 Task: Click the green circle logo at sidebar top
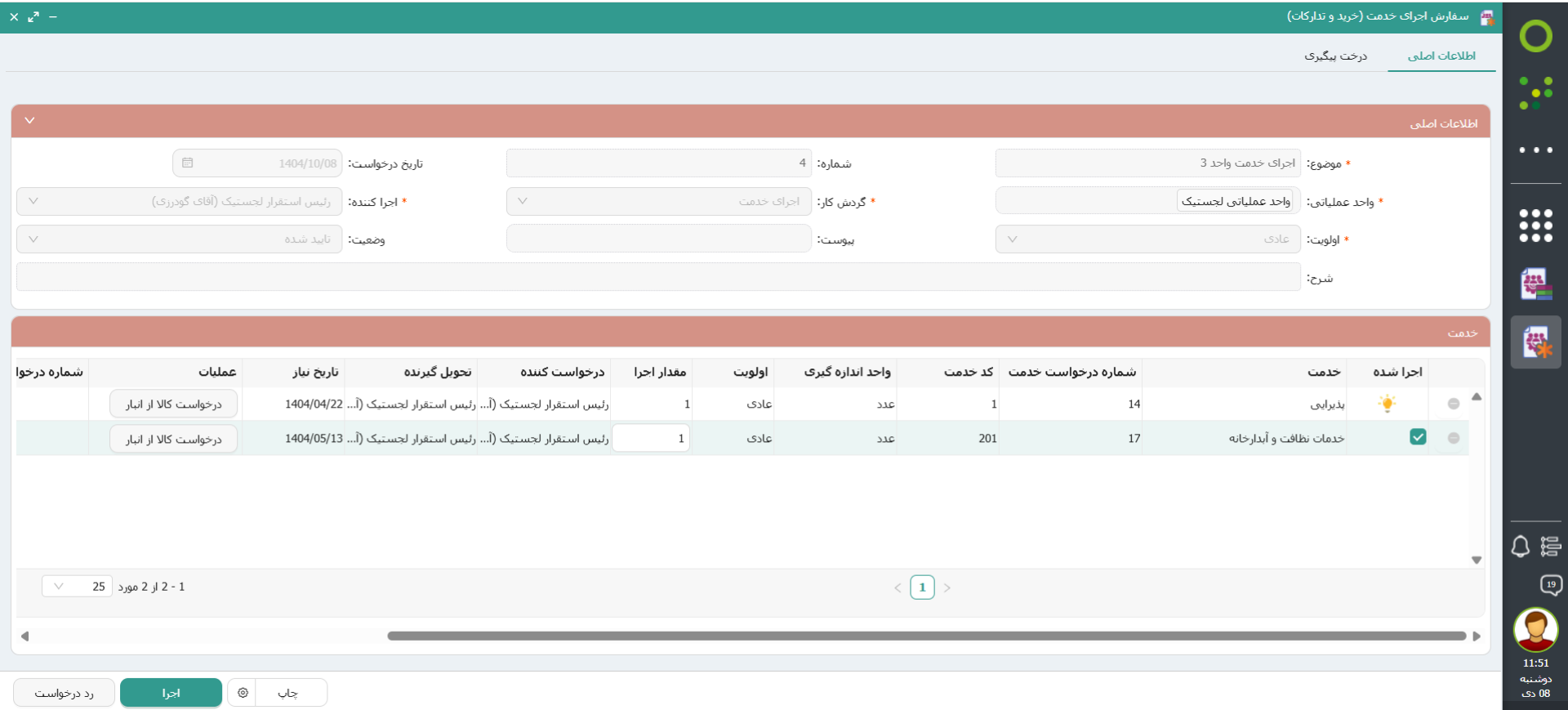pyautogui.click(x=1535, y=36)
